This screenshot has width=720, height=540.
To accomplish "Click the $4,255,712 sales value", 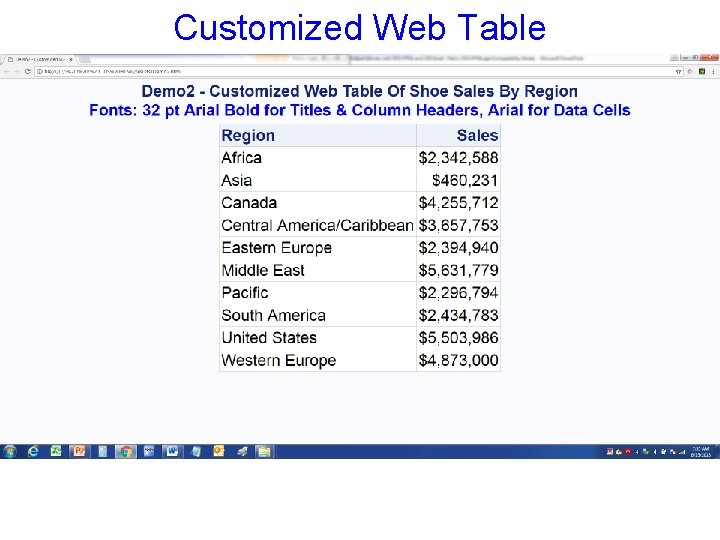I will [x=458, y=203].
